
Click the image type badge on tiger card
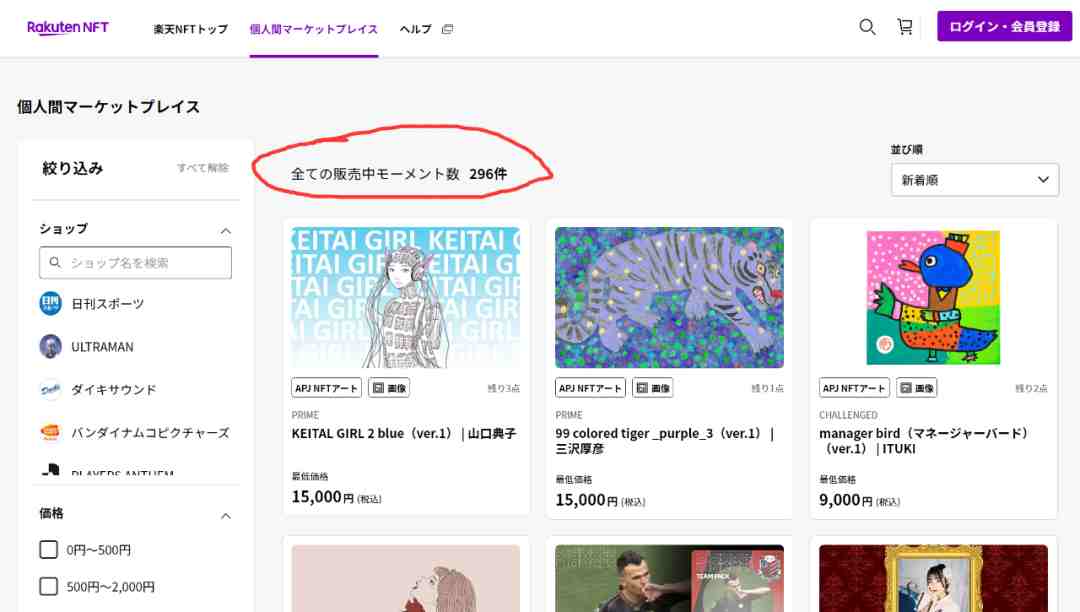tap(652, 388)
